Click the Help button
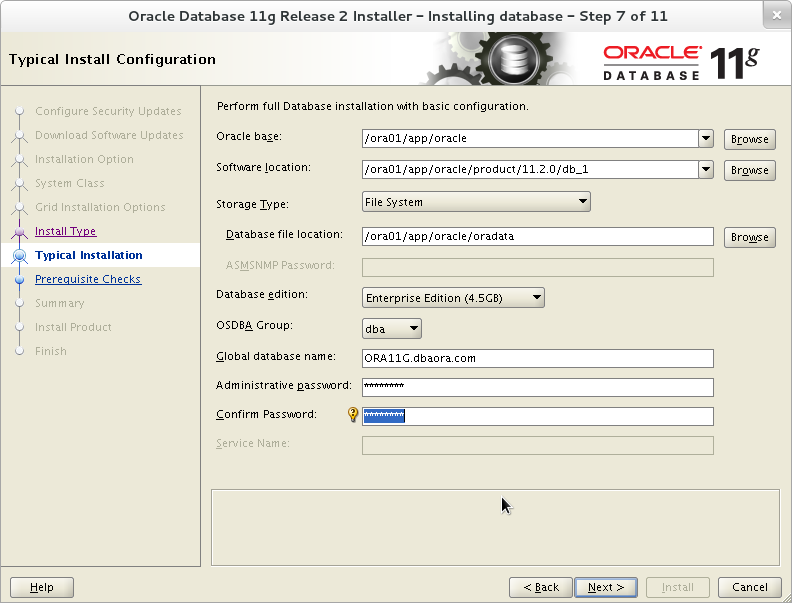Screen dimensions: 792x603 pyautogui.click(x=42, y=587)
